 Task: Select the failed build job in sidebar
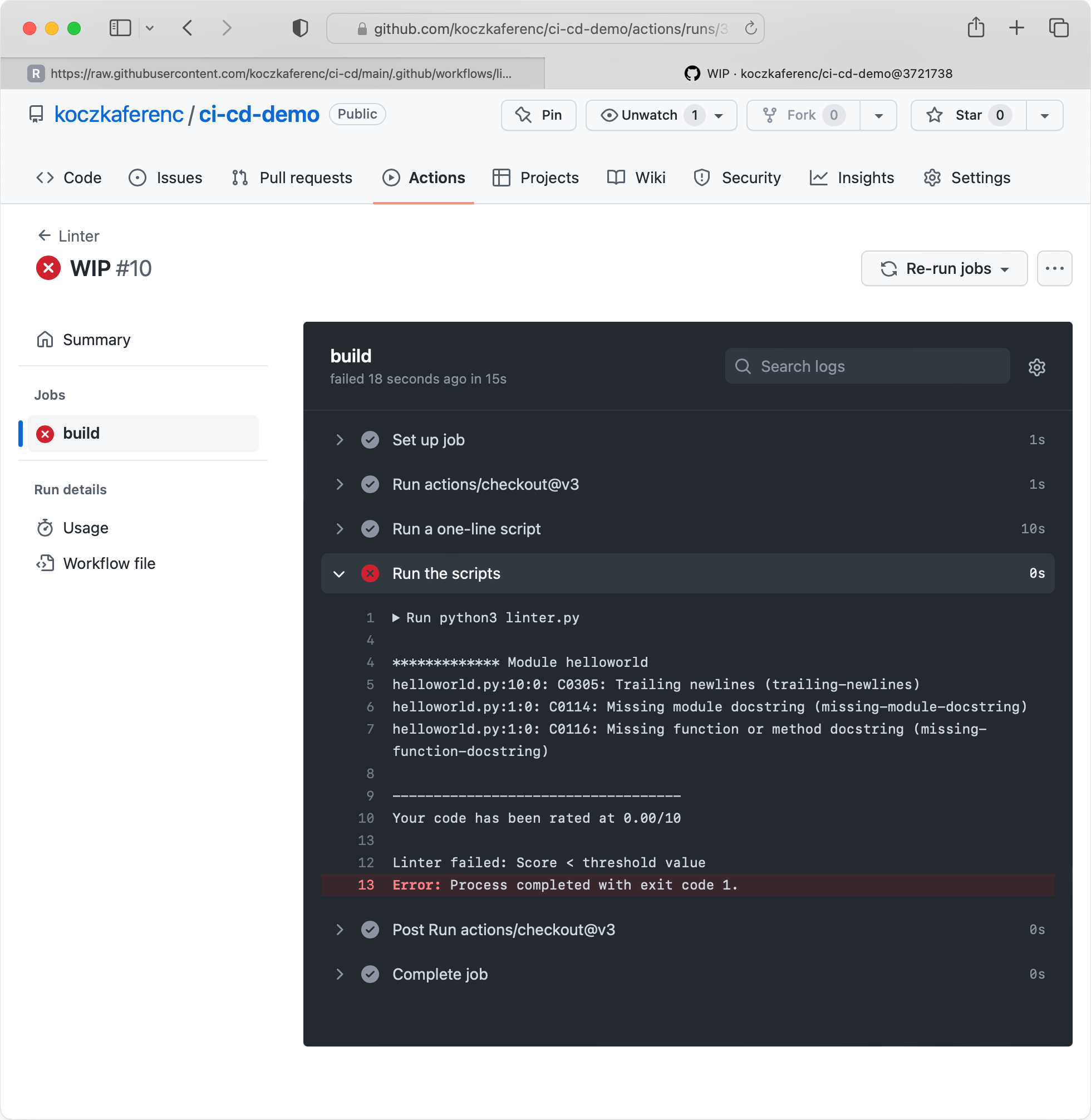click(x=142, y=433)
